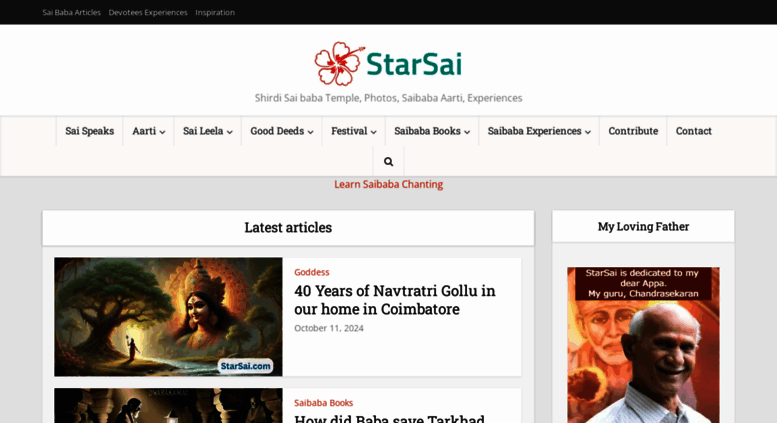Open the Sai Speaks menu item

point(89,131)
